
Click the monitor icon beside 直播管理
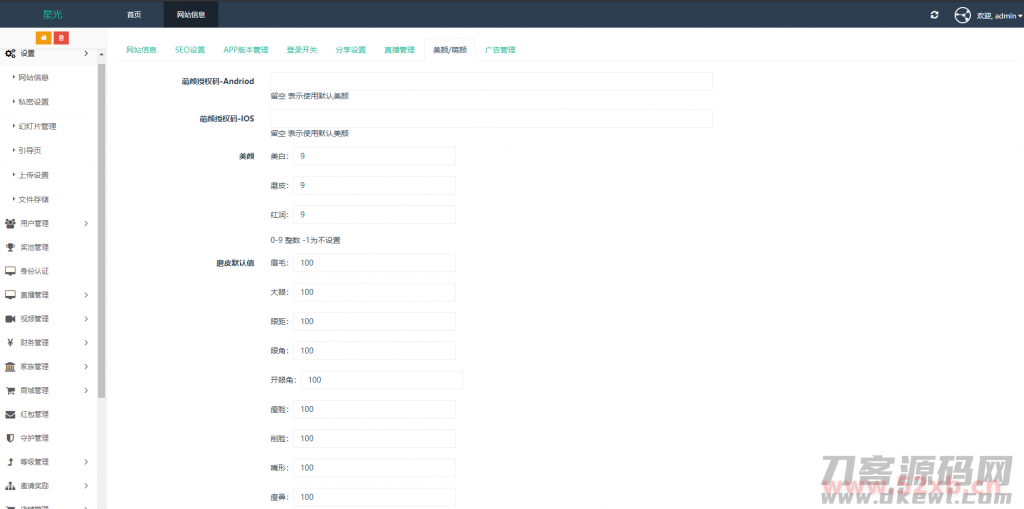10,295
